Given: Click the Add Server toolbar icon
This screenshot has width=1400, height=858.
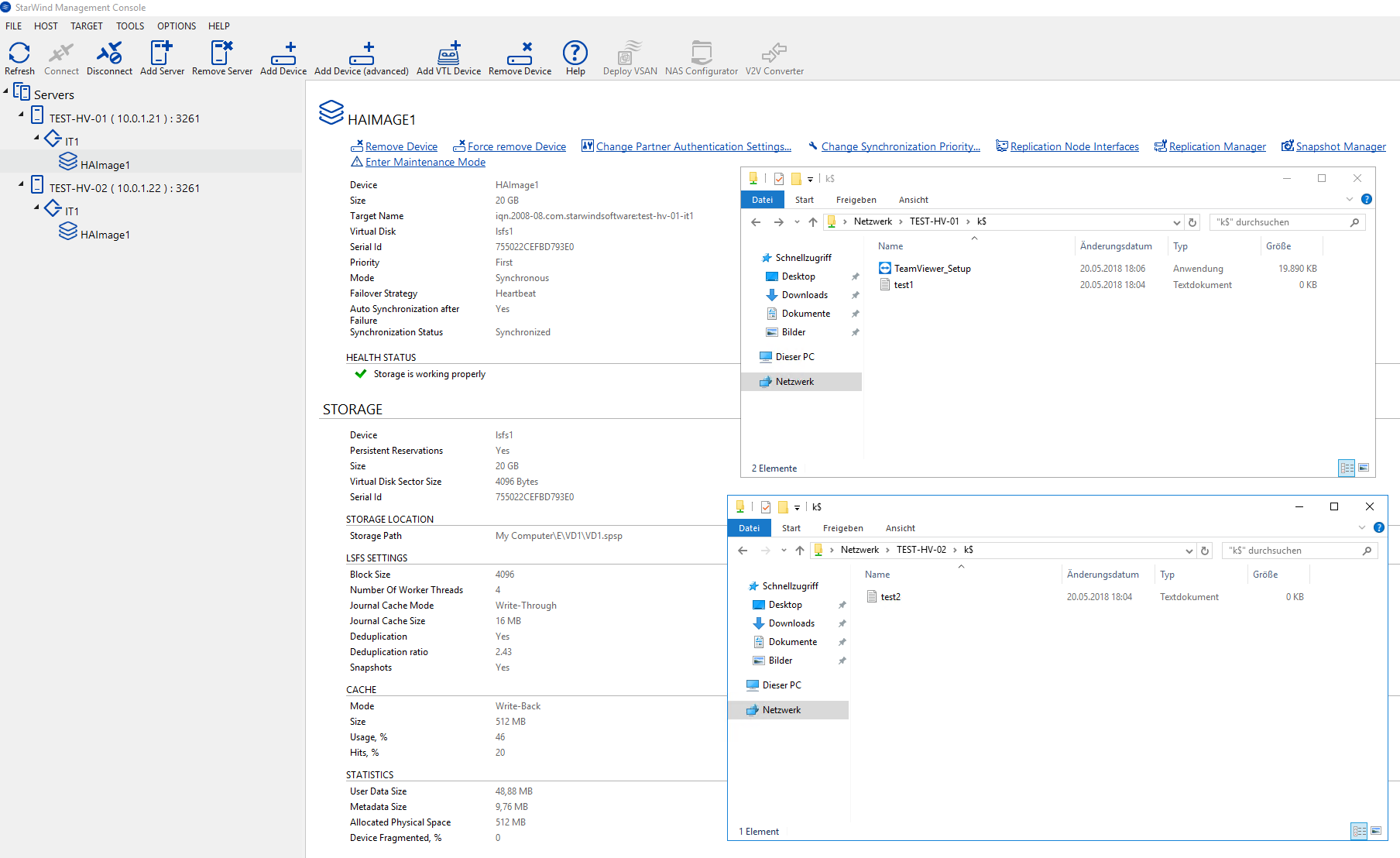Looking at the screenshot, I should [162, 58].
